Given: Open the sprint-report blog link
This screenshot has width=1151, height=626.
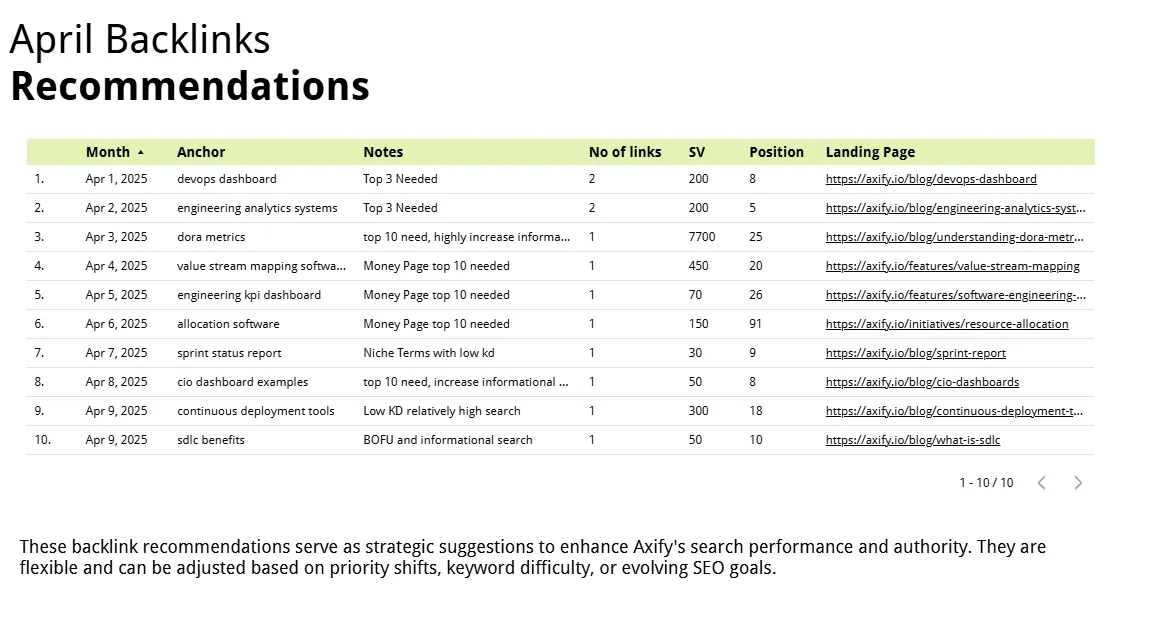Looking at the screenshot, I should (x=915, y=353).
